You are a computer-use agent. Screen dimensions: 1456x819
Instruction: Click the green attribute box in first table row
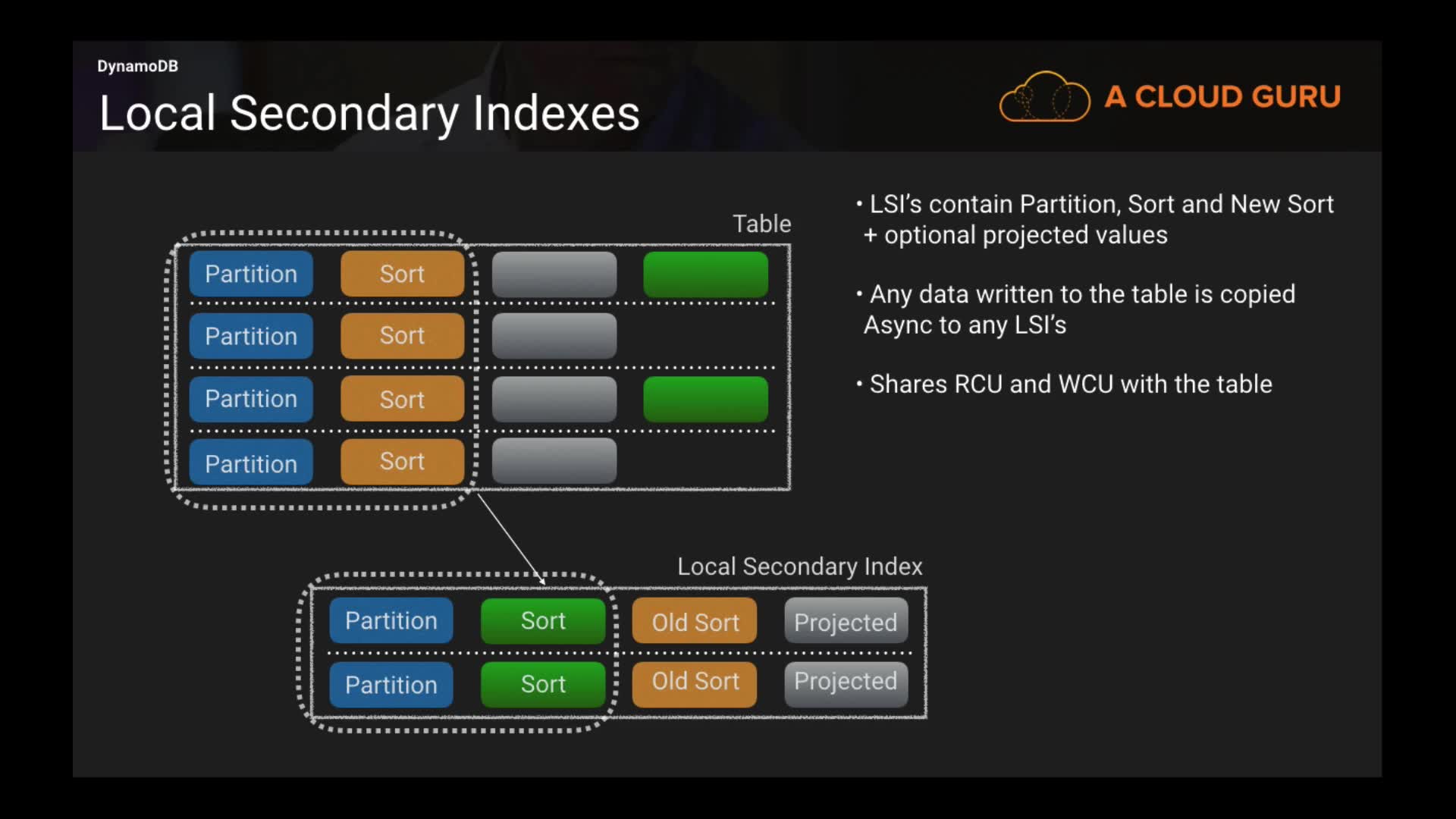(x=705, y=274)
